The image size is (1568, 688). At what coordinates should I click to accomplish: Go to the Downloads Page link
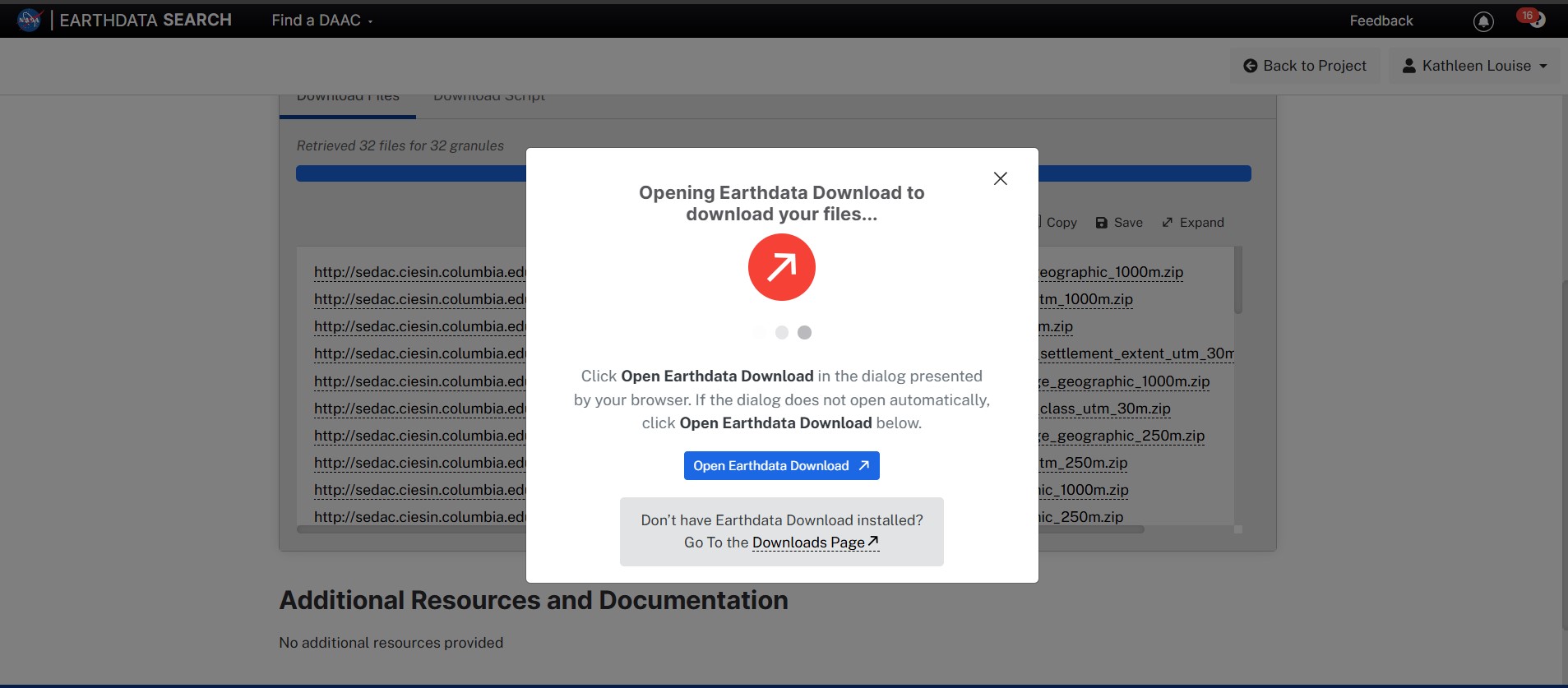tap(816, 543)
